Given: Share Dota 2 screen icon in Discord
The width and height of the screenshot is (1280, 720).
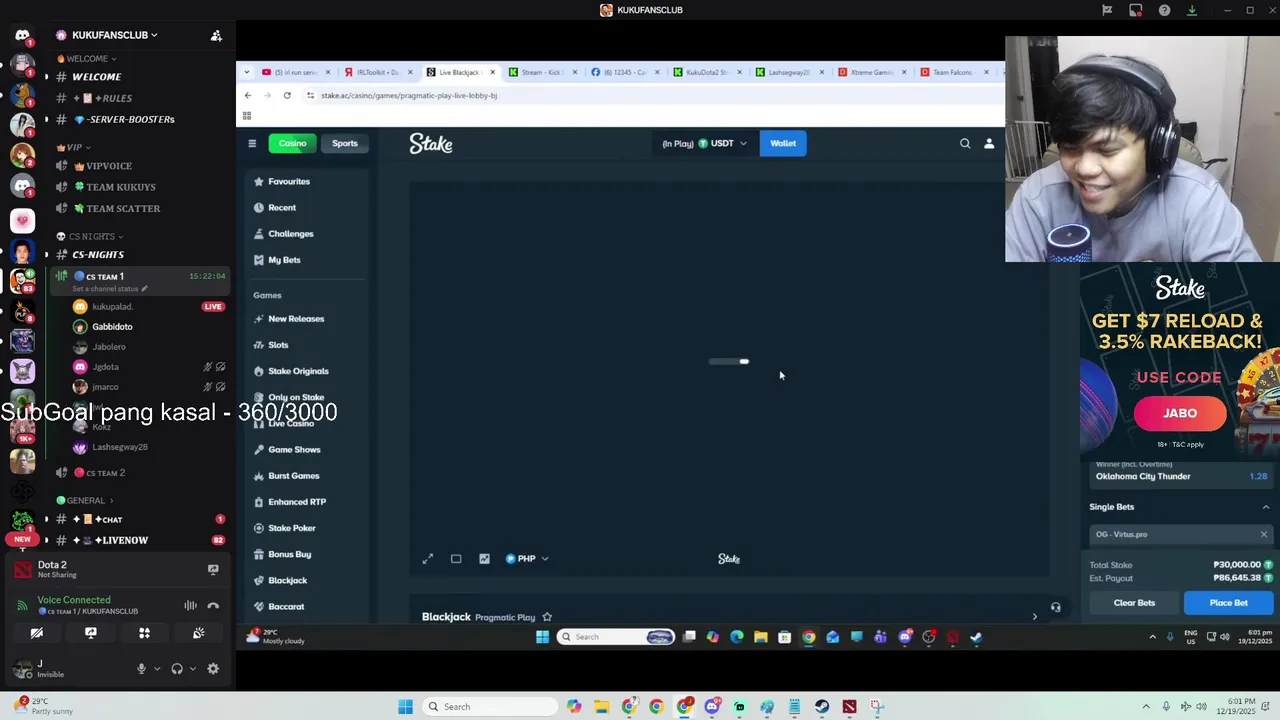Looking at the screenshot, I should tap(213, 569).
